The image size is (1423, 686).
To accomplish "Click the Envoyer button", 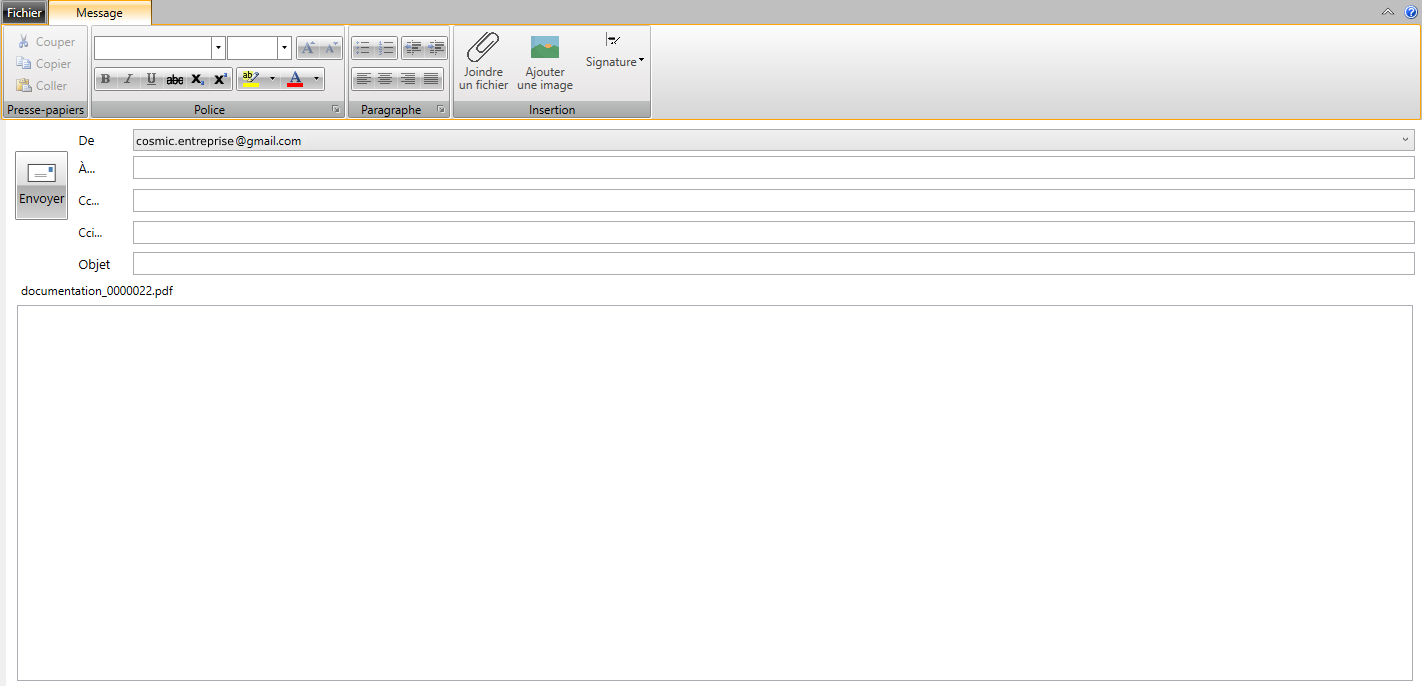I will coord(41,186).
